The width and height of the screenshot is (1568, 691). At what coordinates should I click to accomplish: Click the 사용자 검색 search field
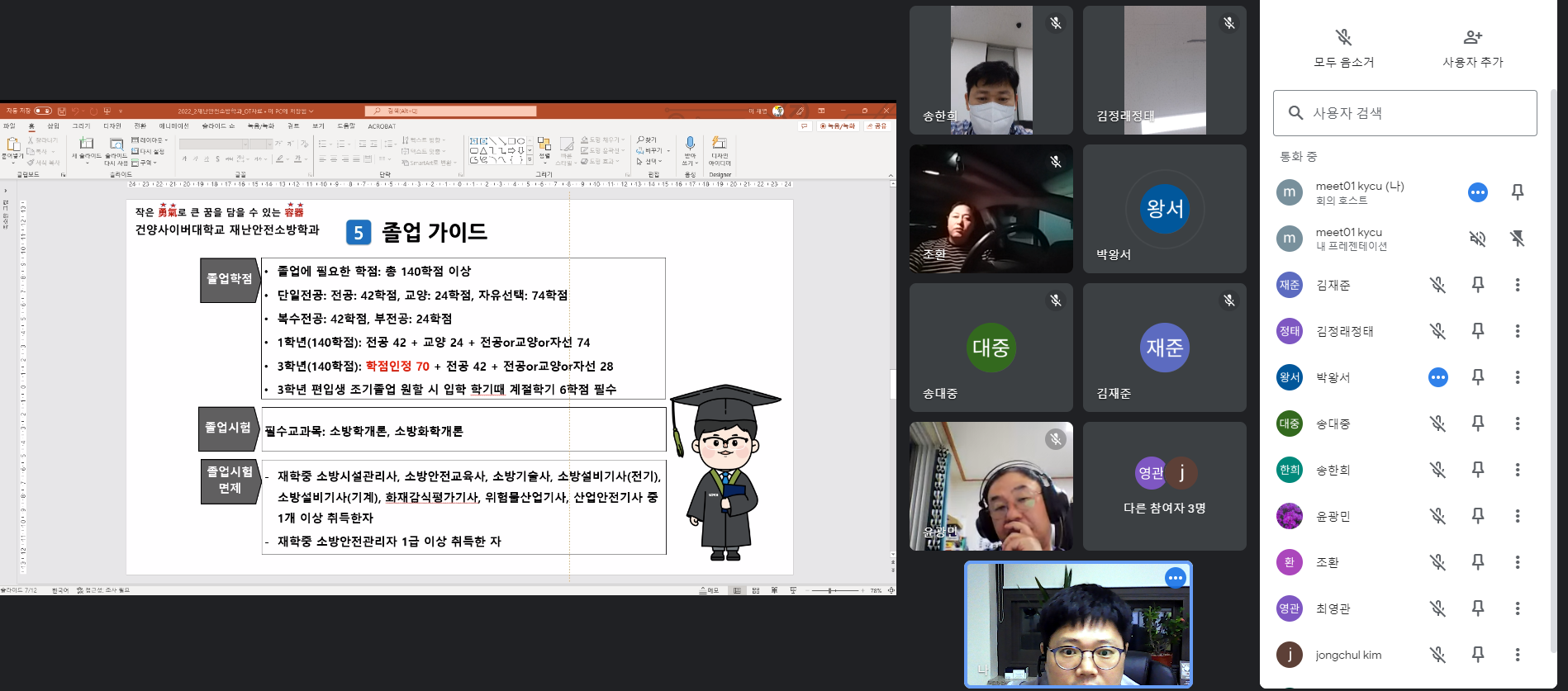pyautogui.click(x=1404, y=113)
